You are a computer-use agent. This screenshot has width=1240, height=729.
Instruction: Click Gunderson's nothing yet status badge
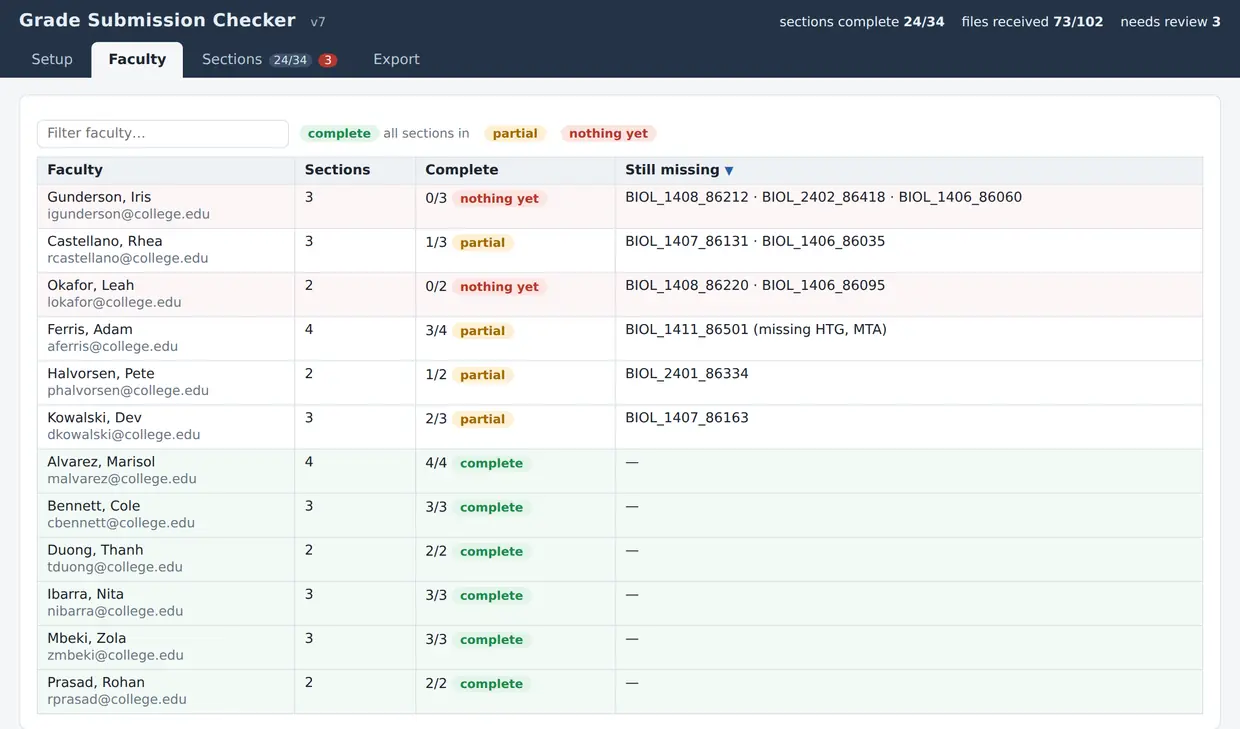click(x=499, y=199)
